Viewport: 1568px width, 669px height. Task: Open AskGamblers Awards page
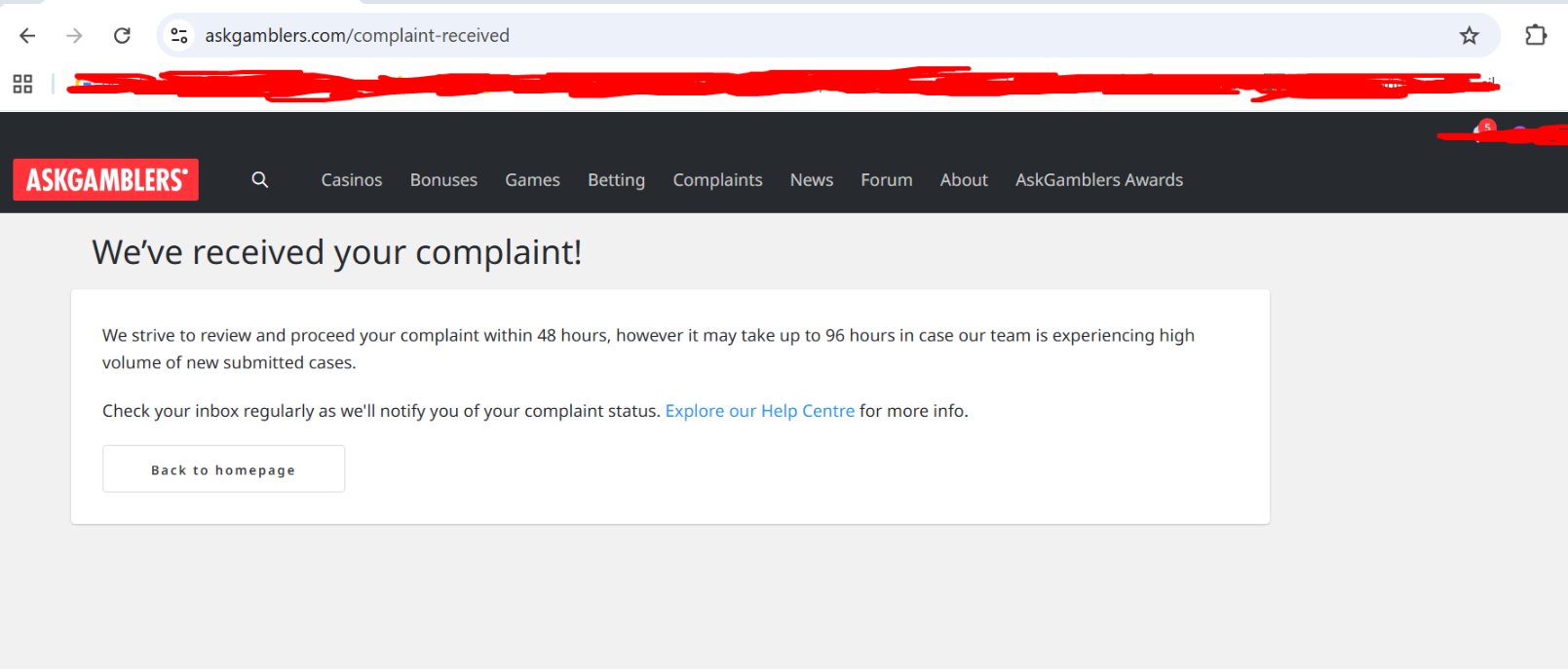[x=1099, y=180]
